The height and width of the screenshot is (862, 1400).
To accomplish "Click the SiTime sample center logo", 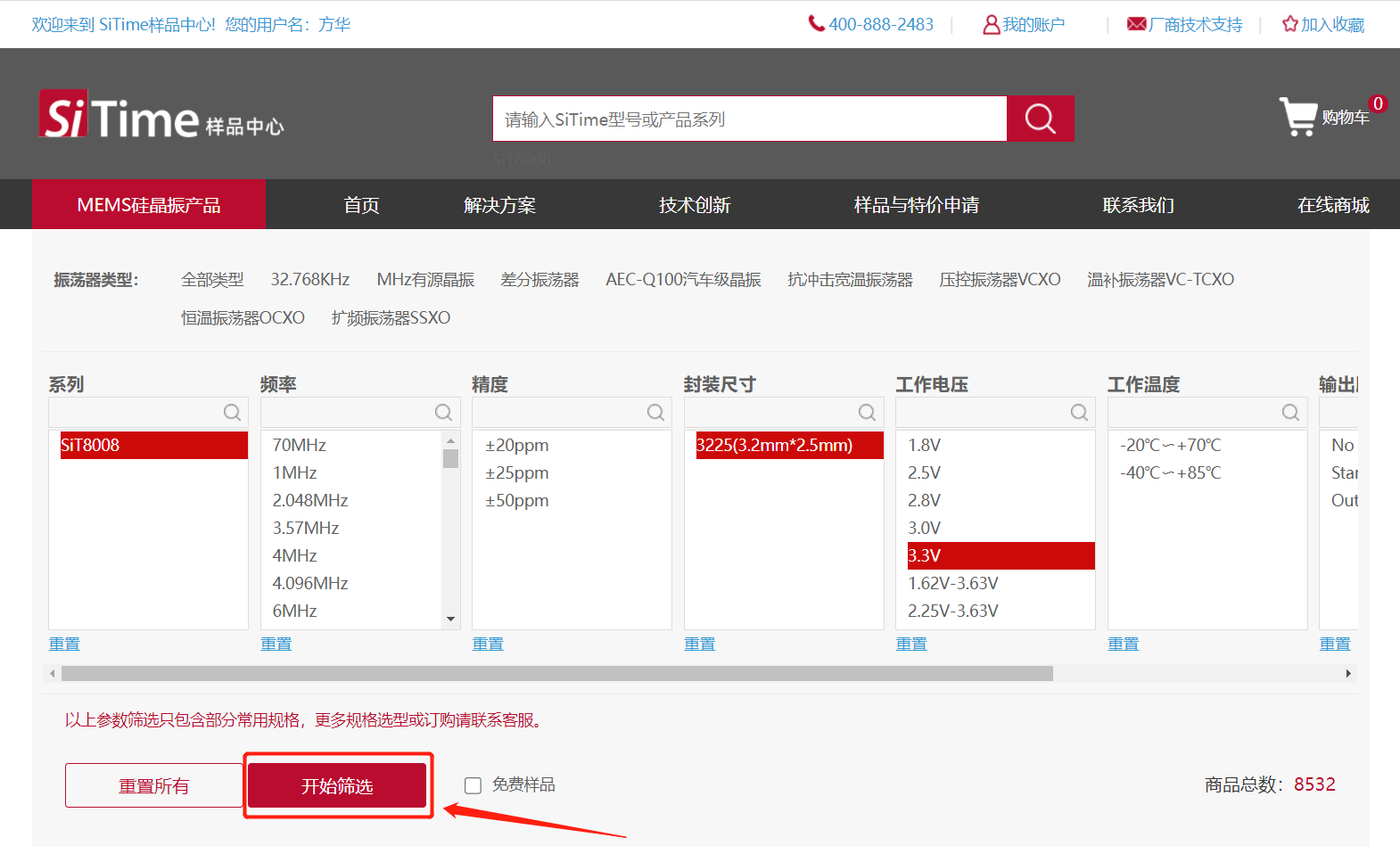I will [161, 116].
